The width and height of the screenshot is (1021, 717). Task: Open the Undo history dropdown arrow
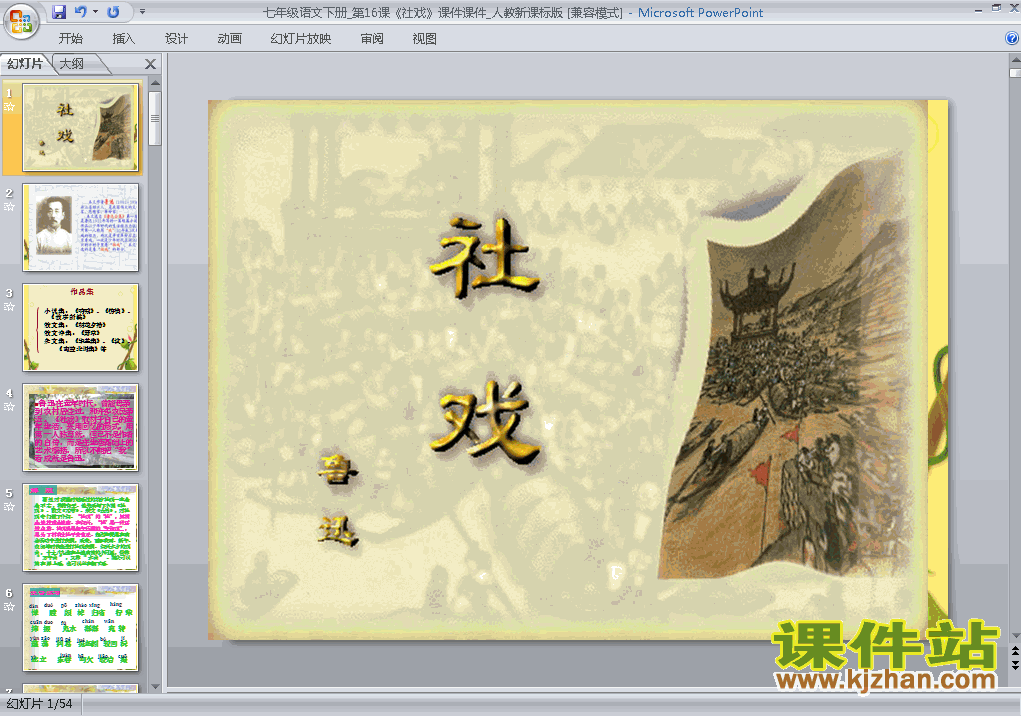95,12
